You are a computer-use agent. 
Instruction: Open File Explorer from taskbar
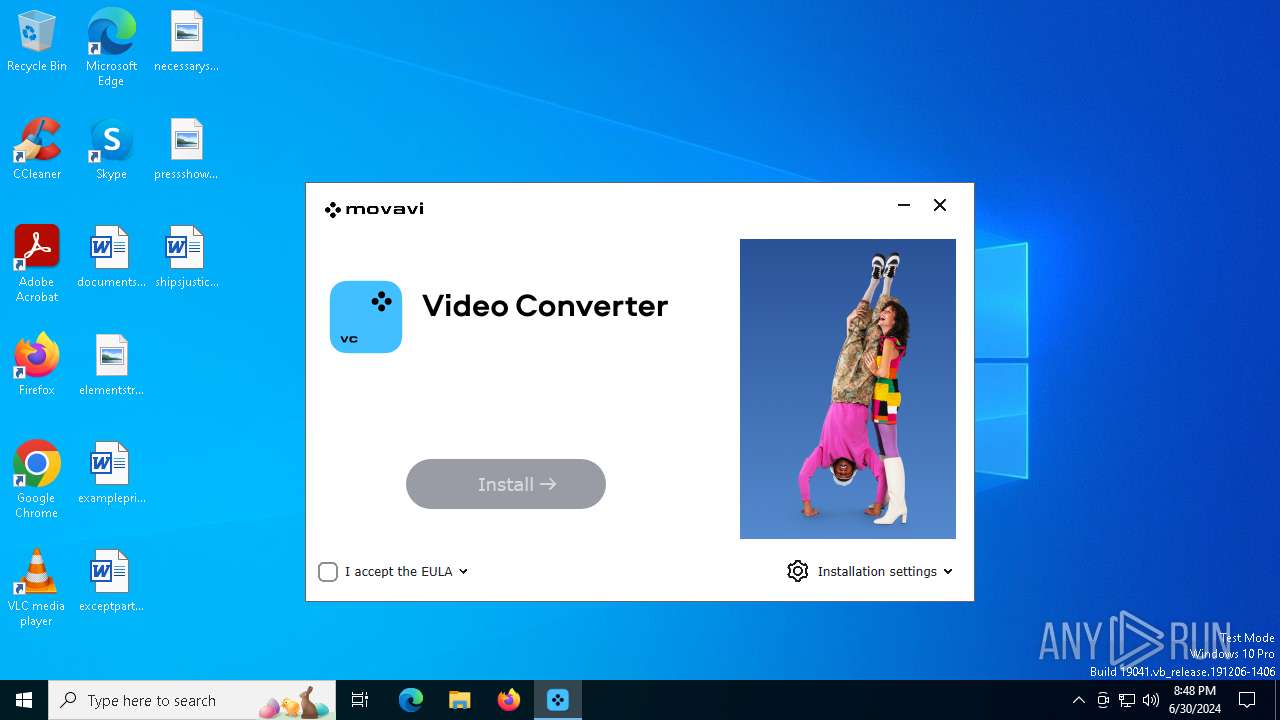coord(459,700)
